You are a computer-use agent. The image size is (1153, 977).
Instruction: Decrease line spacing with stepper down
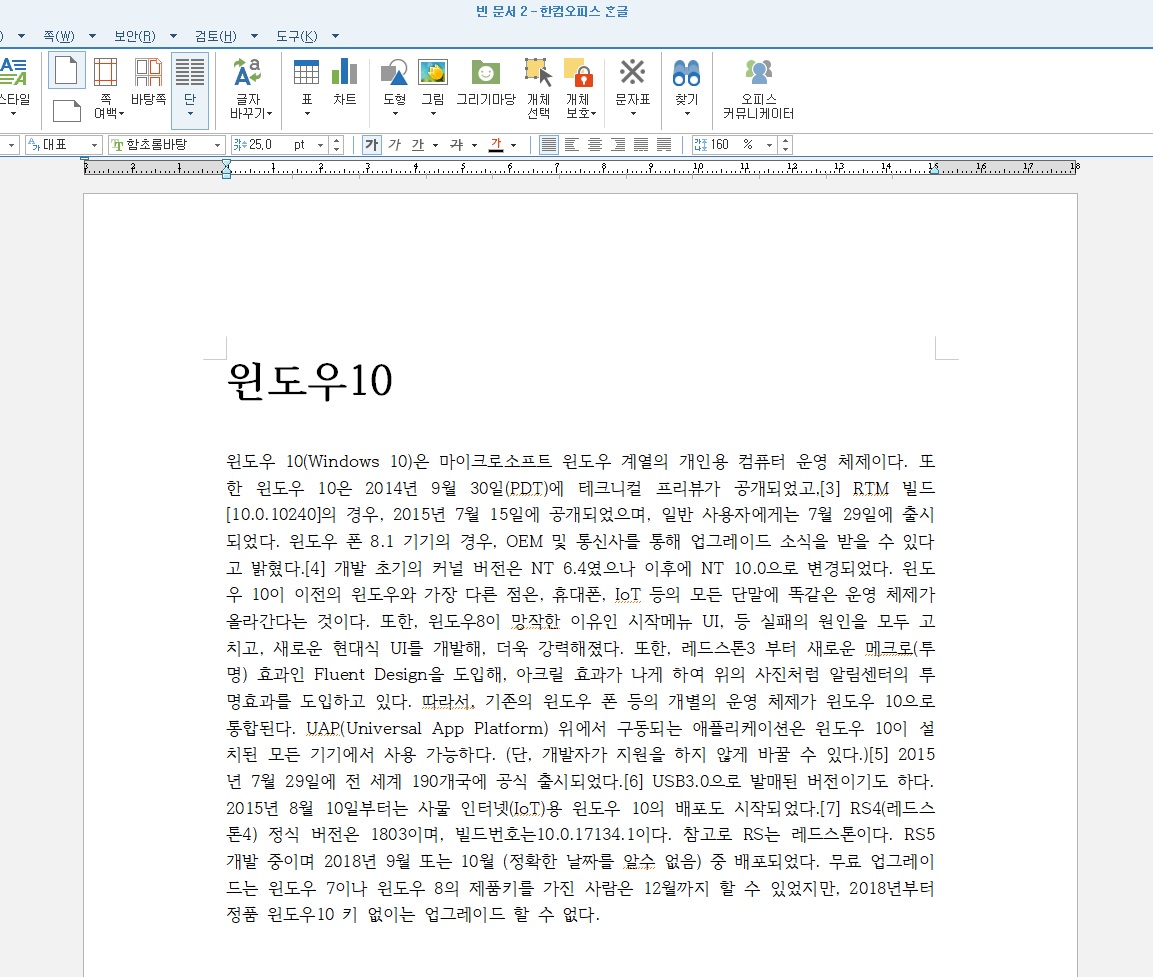pos(785,149)
